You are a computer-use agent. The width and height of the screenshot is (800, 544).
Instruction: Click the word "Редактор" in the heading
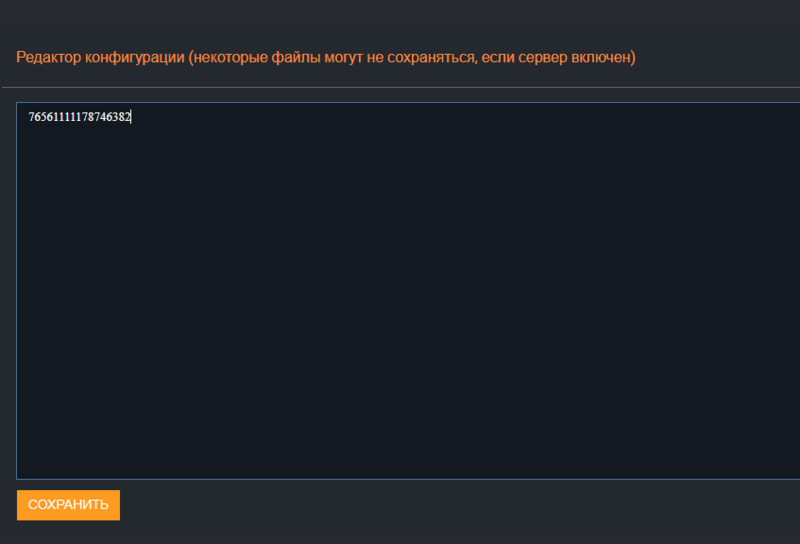coord(48,57)
